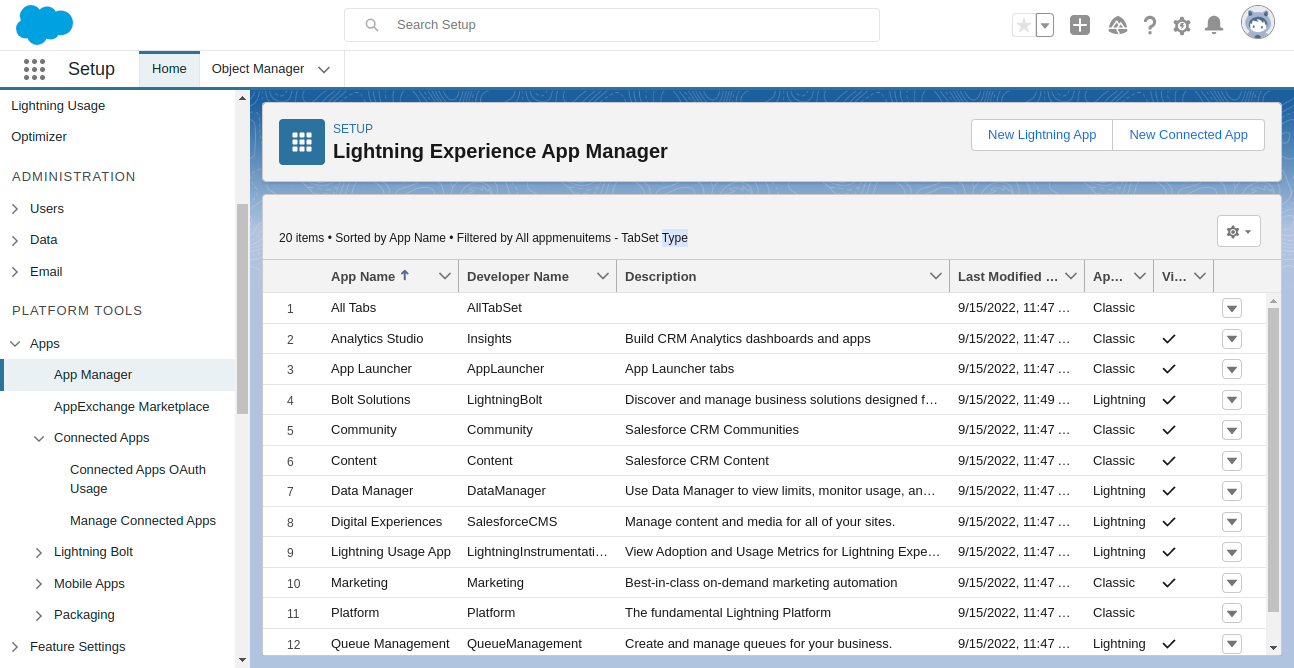This screenshot has width=1294, height=668.
Task: Open the Object Manager tab chevron menu
Action: [324, 70]
